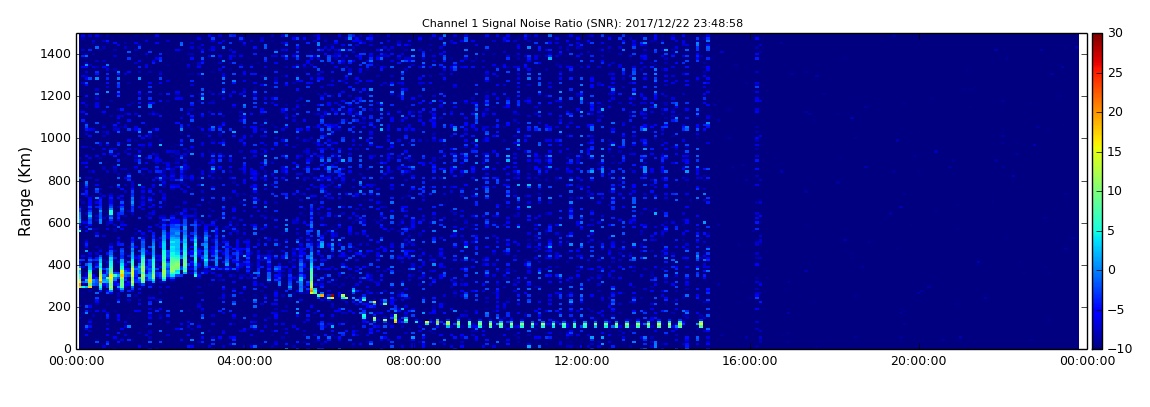Click the 800 tick label on the range axis

coord(60,180)
